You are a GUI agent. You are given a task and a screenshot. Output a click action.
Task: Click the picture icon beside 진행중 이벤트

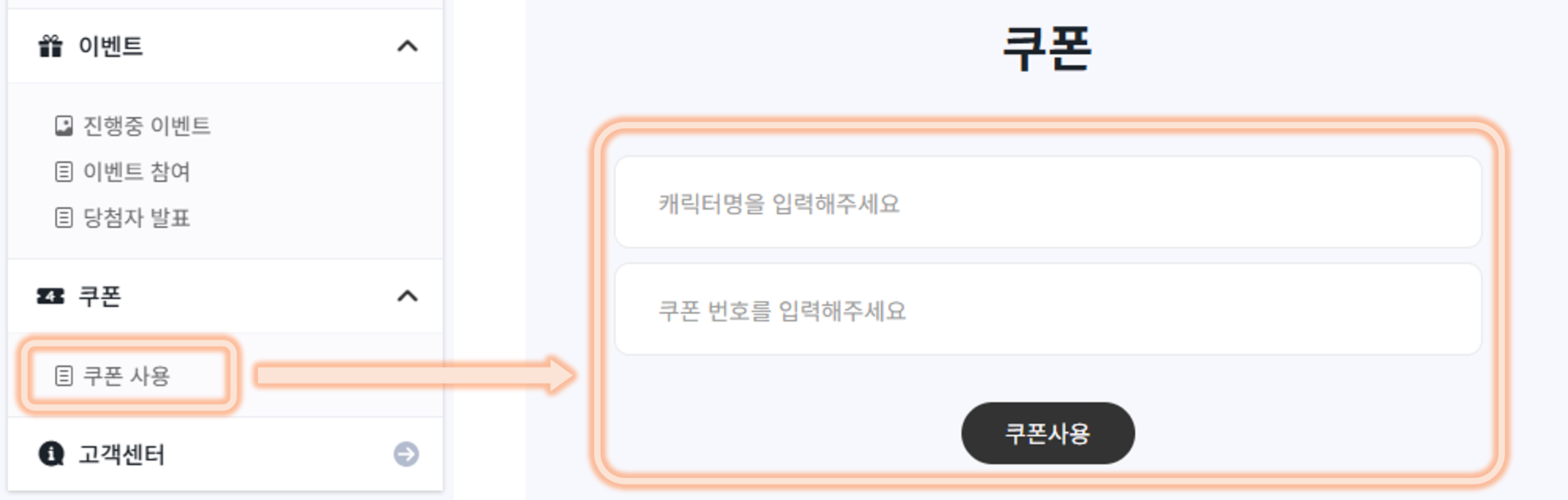[64, 126]
